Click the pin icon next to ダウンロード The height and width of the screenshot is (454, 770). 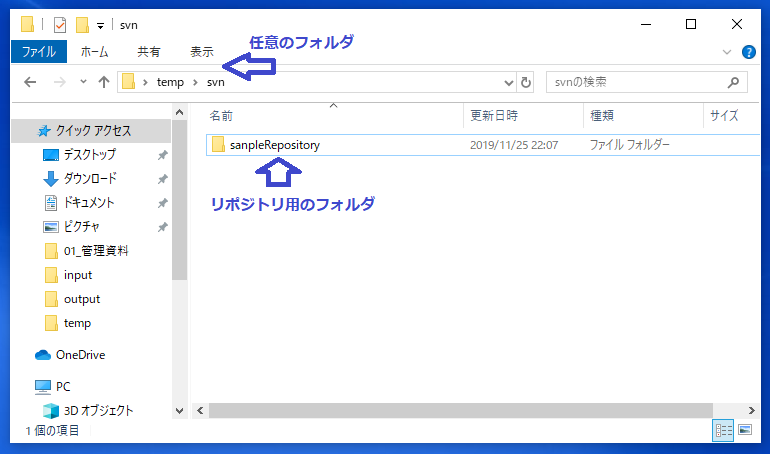click(x=162, y=179)
